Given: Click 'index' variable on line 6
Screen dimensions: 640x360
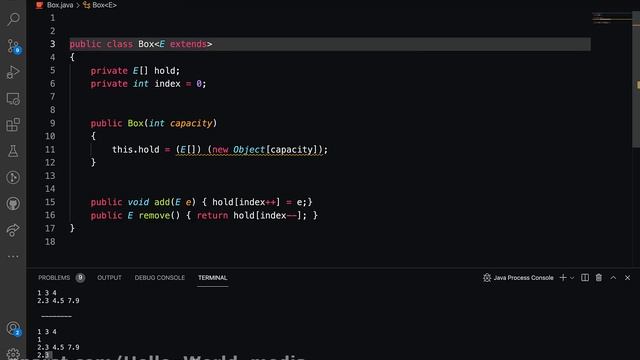Looking at the screenshot, I should point(167,84).
